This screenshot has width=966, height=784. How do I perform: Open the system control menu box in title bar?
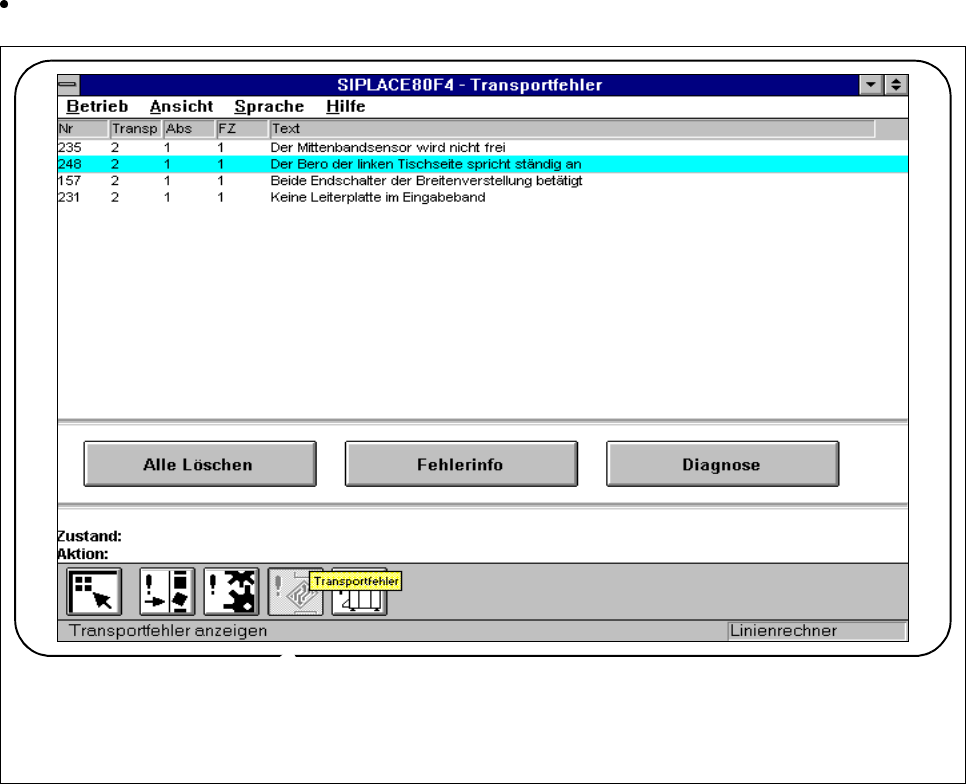click(68, 85)
